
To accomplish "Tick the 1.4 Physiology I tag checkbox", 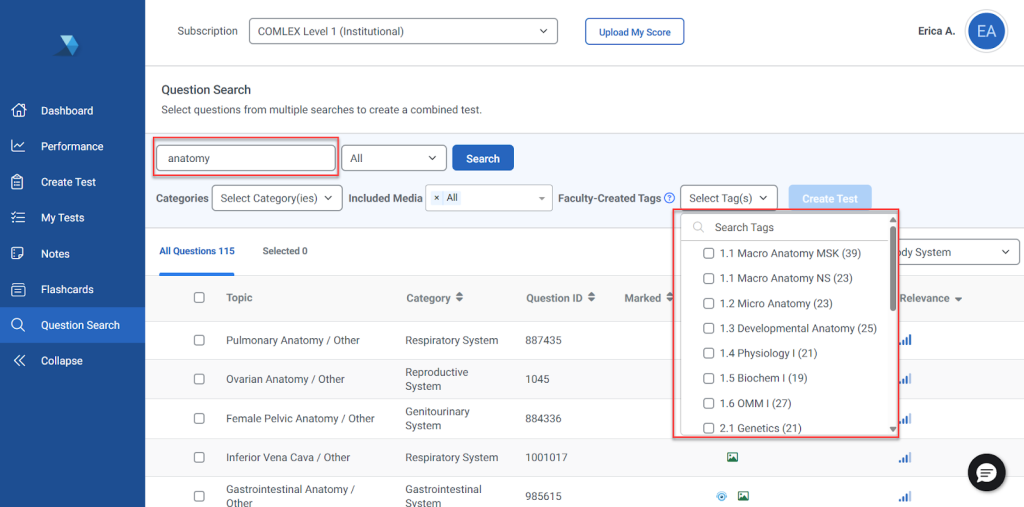I will pos(709,353).
